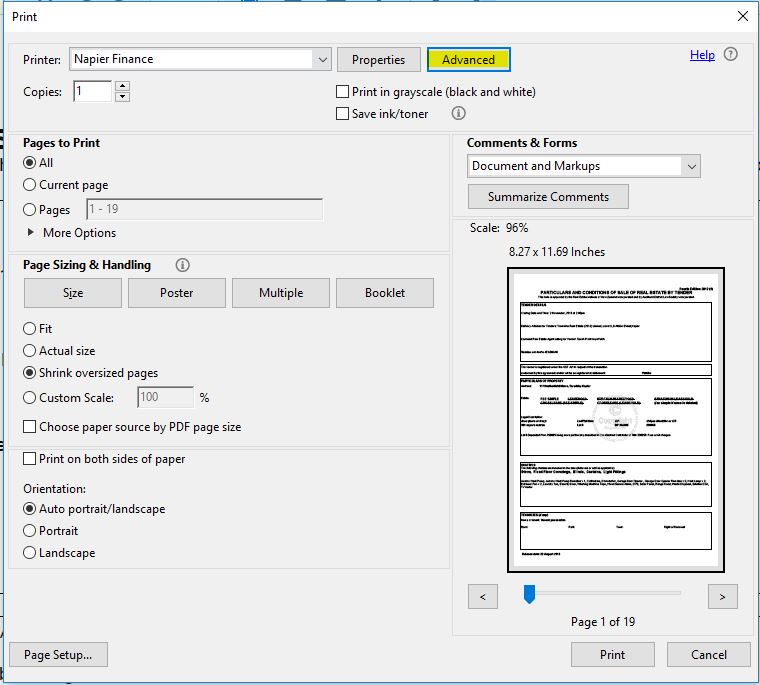Viewport: 760px width, 685px height.
Task: Click the page preview slider handle
Action: 529,595
